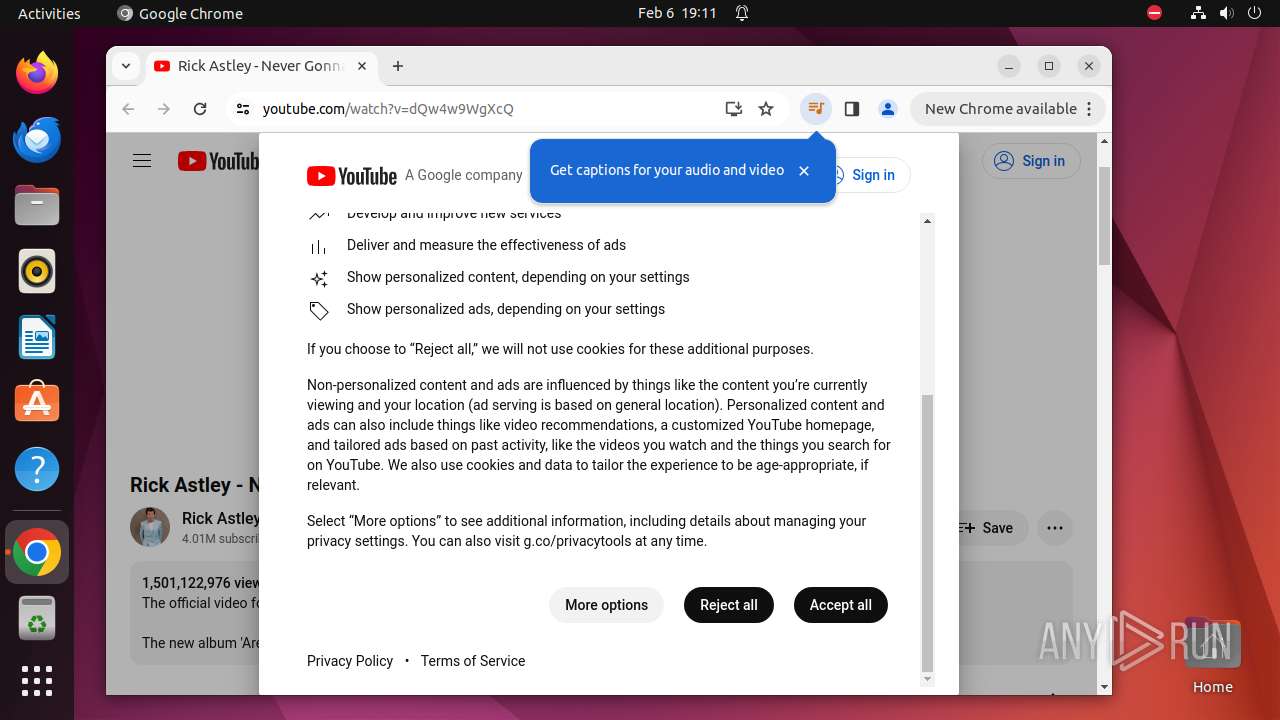Viewport: 1280px width, 720px height.
Task: Click the More options button
Action: pos(606,605)
